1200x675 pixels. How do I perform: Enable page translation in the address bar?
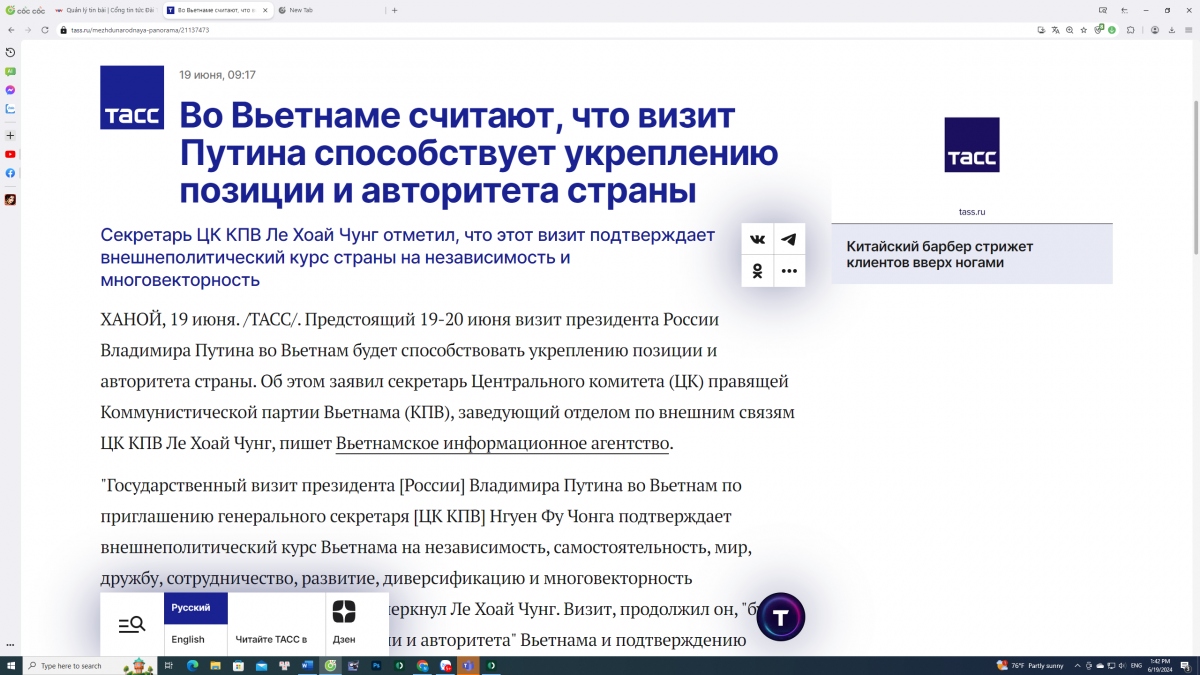(x=1055, y=30)
